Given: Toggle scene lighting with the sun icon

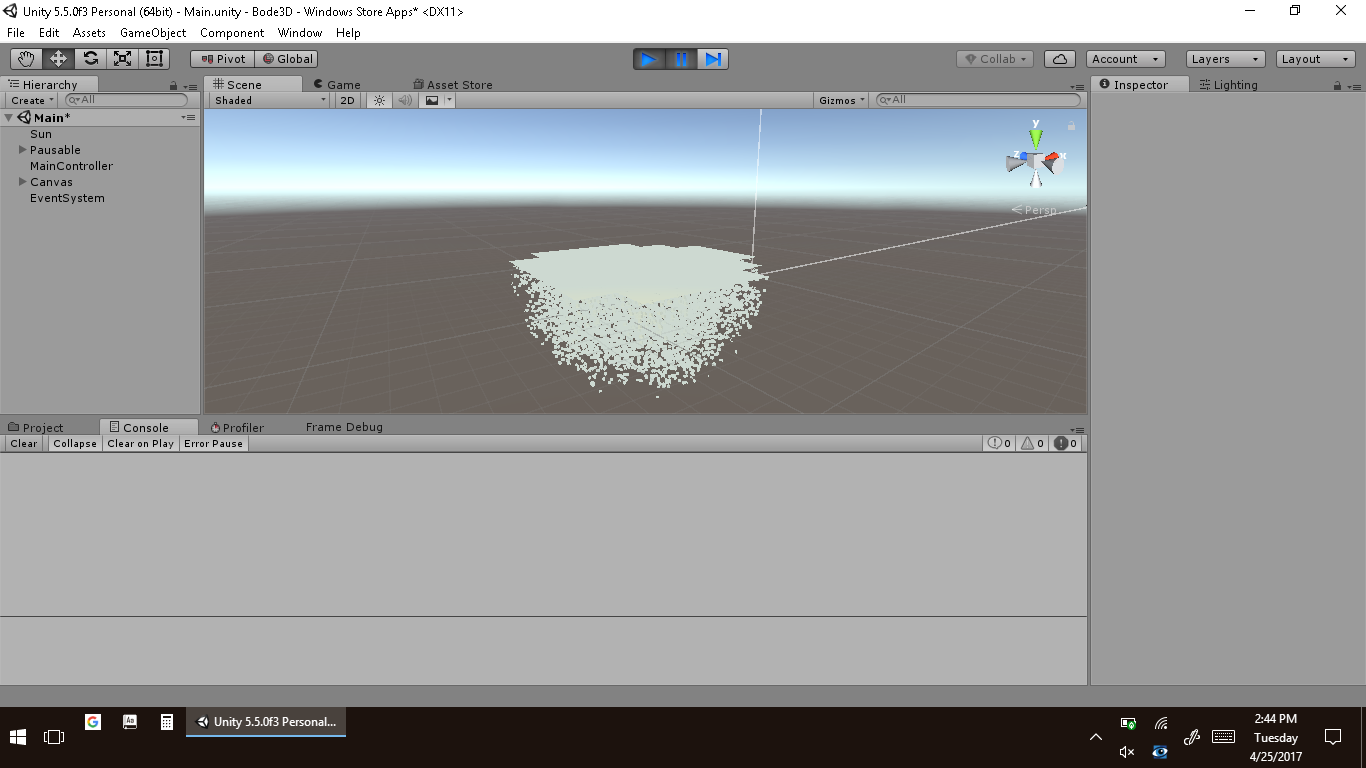Looking at the screenshot, I should click(379, 100).
